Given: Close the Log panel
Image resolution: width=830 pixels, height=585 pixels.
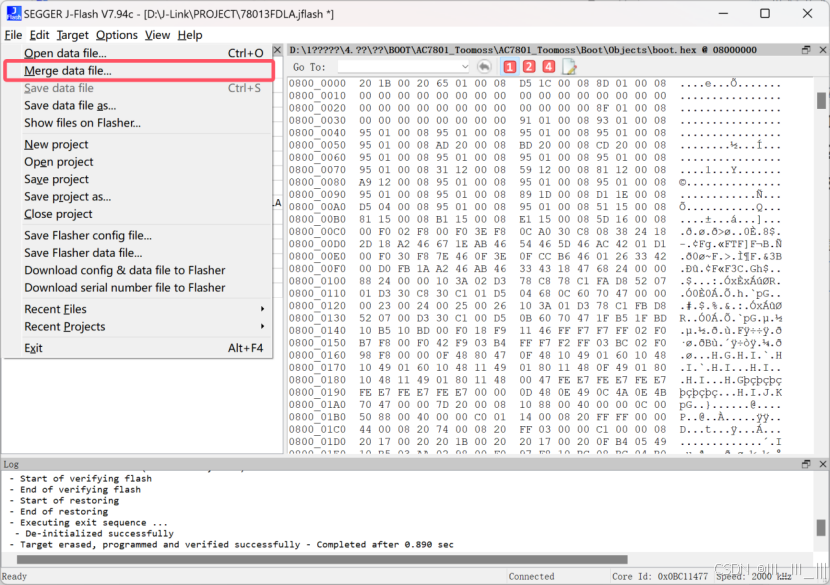Looking at the screenshot, I should pyautogui.click(x=823, y=464).
